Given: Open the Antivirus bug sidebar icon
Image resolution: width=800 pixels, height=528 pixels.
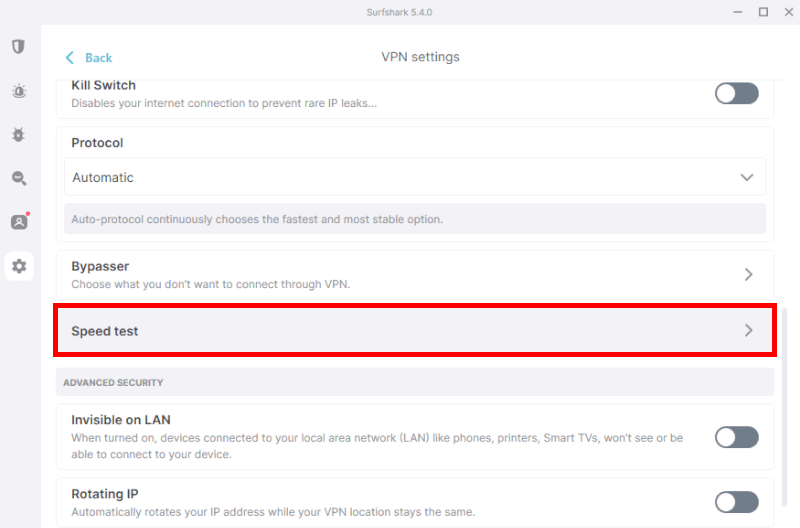Looking at the screenshot, I should (19, 135).
